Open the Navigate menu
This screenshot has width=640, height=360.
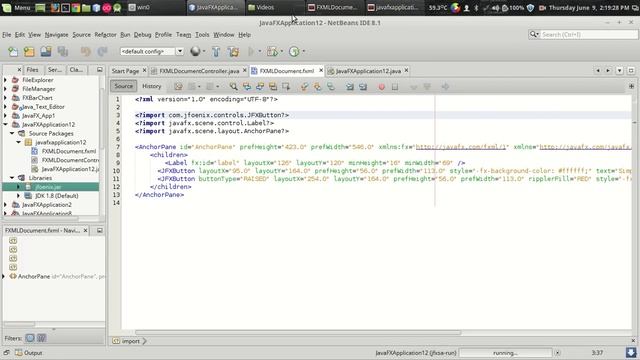[x=56, y=35]
